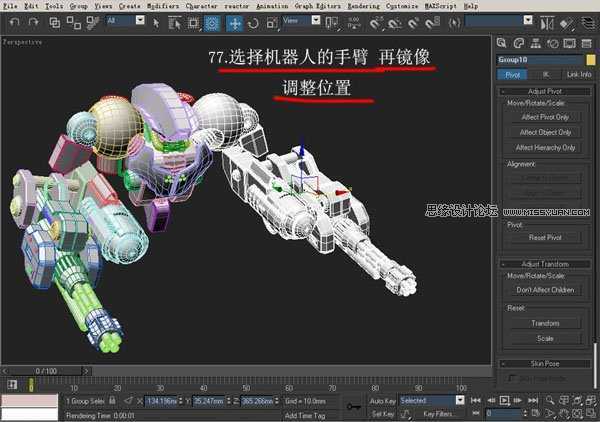Image resolution: width=600 pixels, height=422 pixels.
Task: Click the Mirror tool icon
Action: tap(548, 23)
